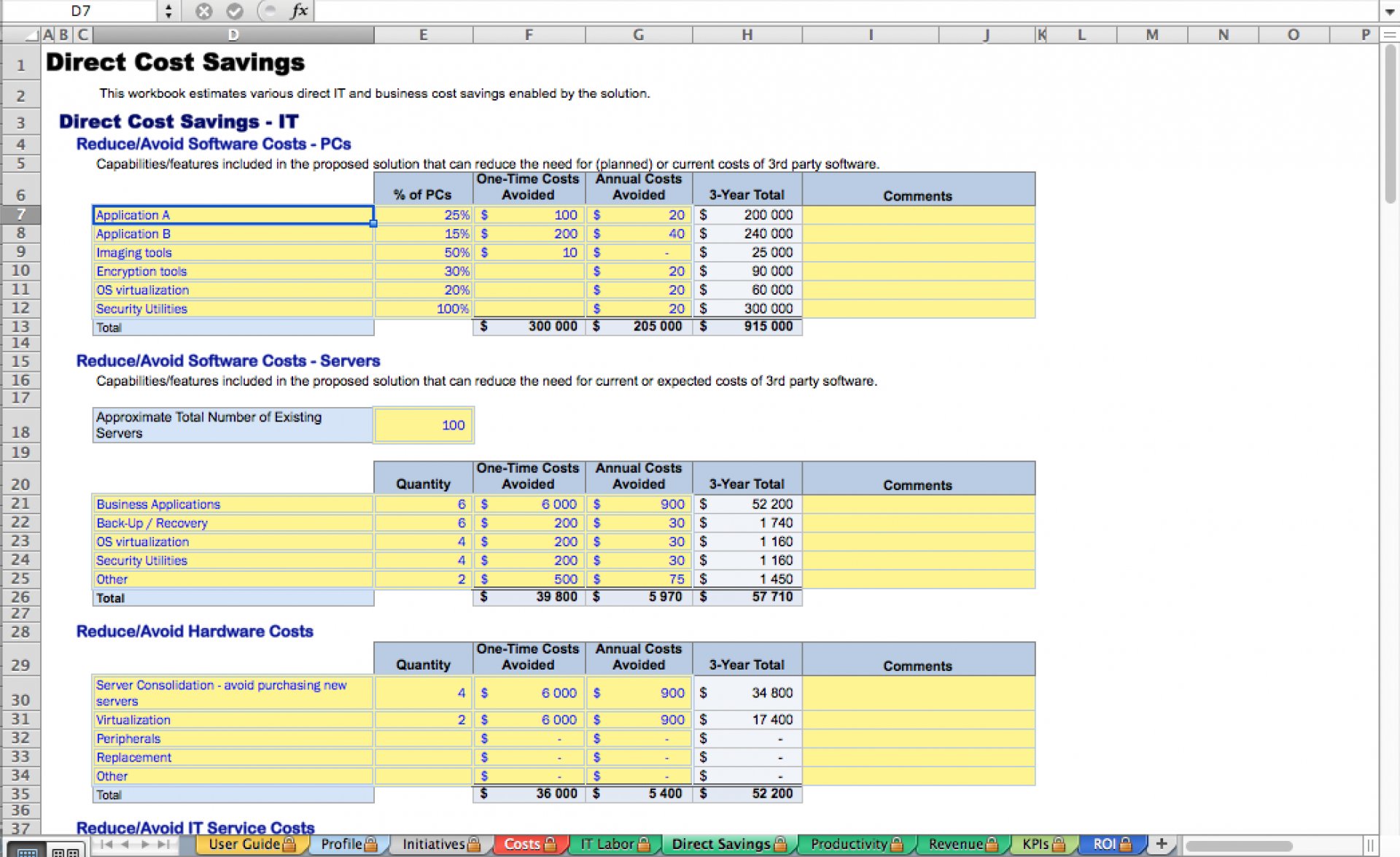Click the vertical scrollbar thumb
Screen dimensions: 1400x857
(1391, 124)
